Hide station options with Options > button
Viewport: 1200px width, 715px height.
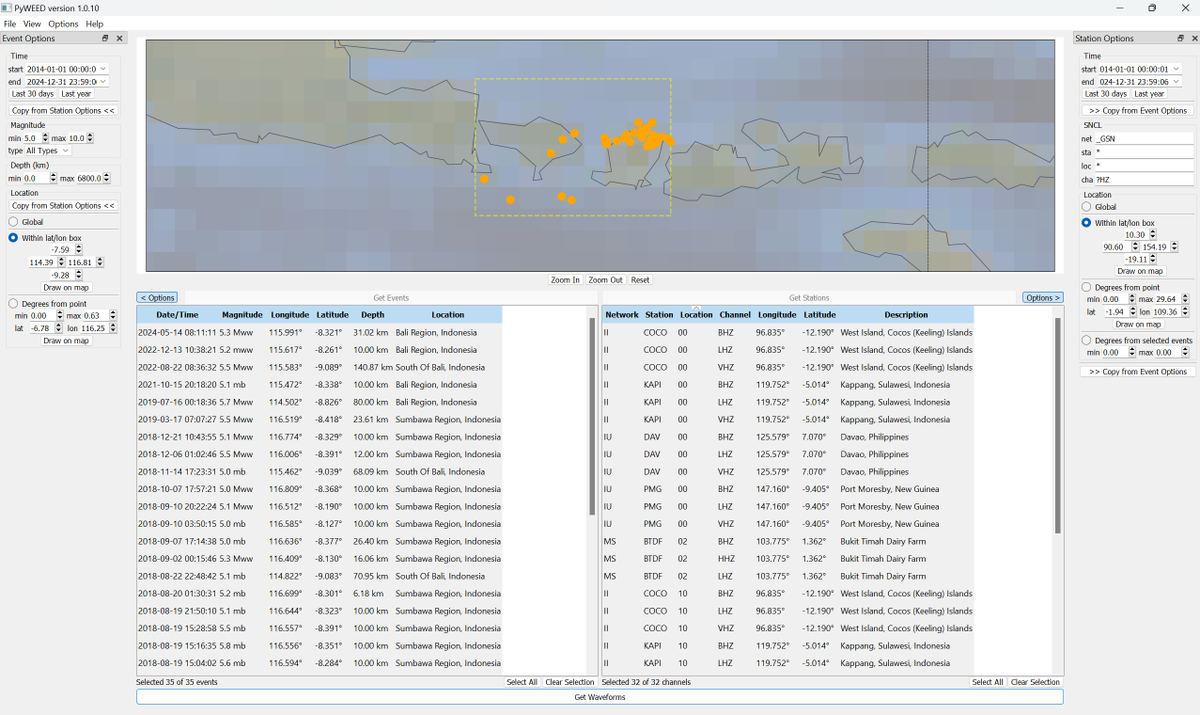point(1042,298)
